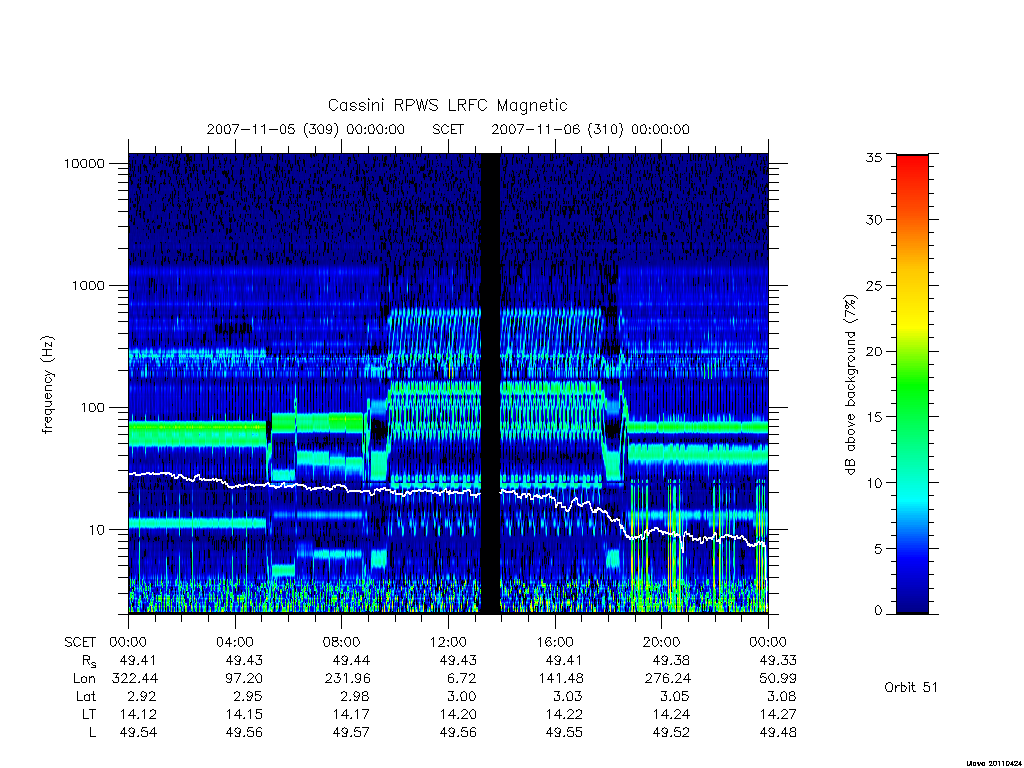
Task: Click the '100' frequency tick label
Action: click(x=92, y=408)
